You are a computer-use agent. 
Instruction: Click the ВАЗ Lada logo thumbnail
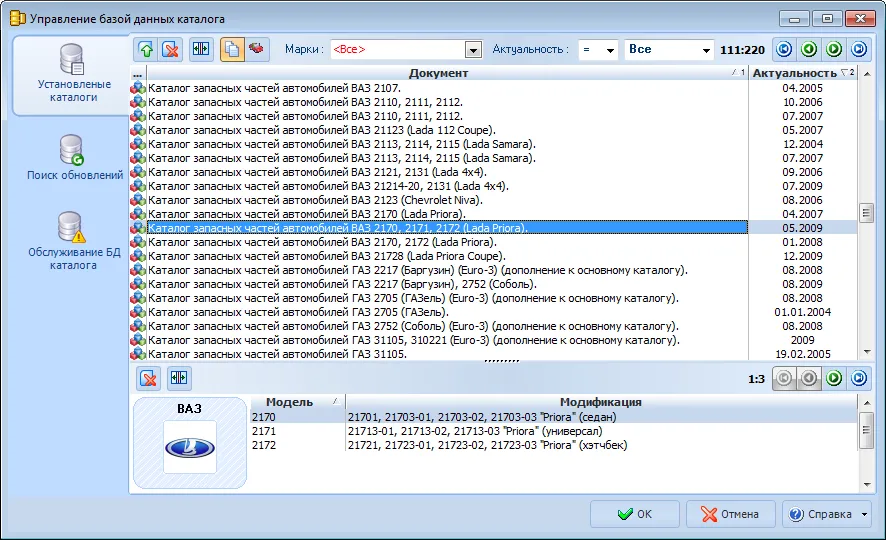[190, 447]
